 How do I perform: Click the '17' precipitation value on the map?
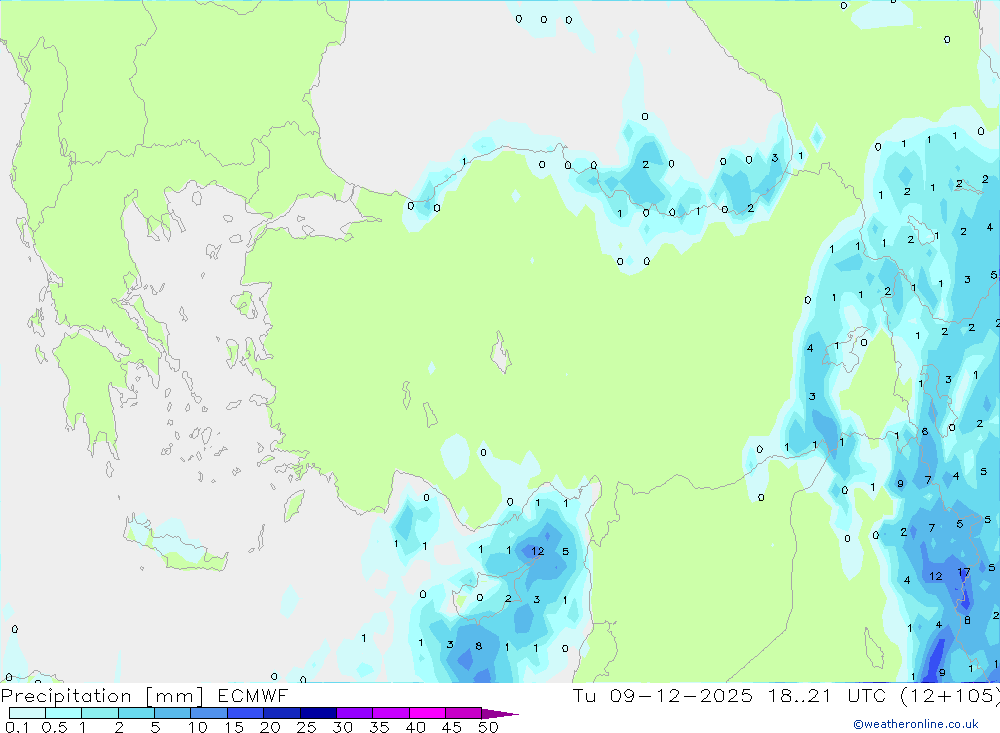click(x=964, y=572)
